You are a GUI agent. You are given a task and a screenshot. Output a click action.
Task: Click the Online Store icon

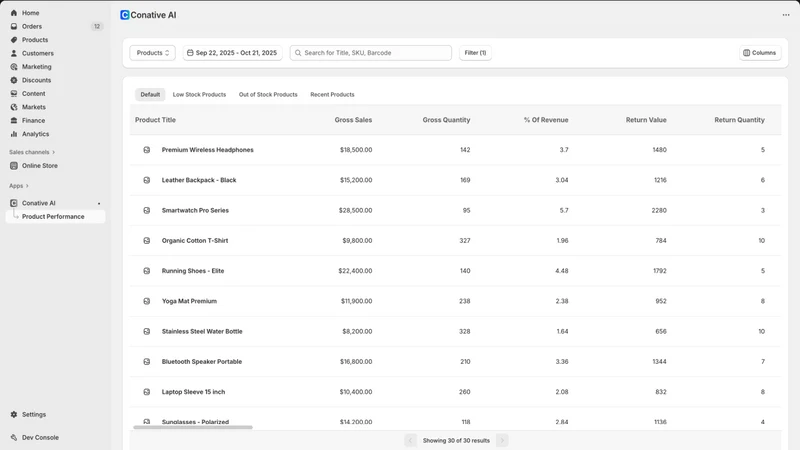[x=14, y=166]
